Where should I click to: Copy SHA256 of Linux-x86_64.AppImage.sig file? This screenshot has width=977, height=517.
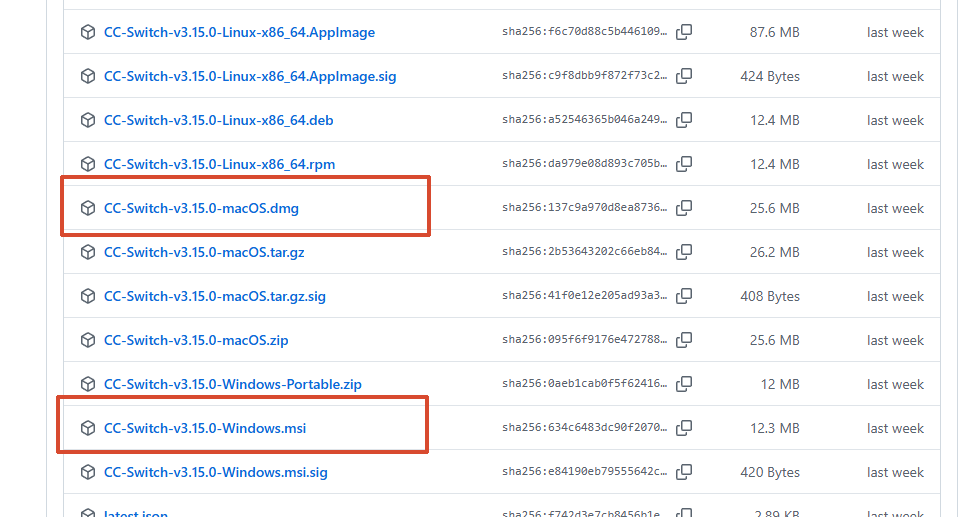684,76
